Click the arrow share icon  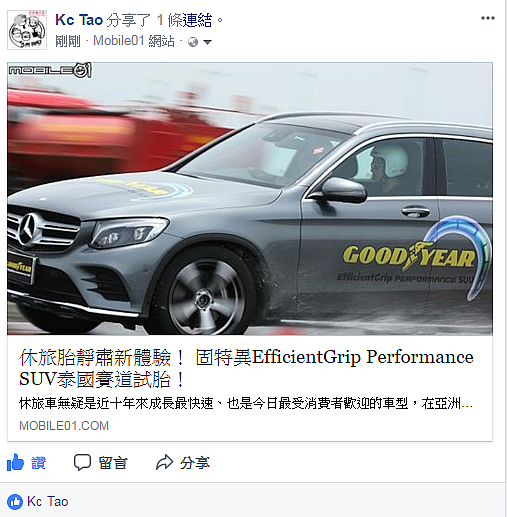164,462
